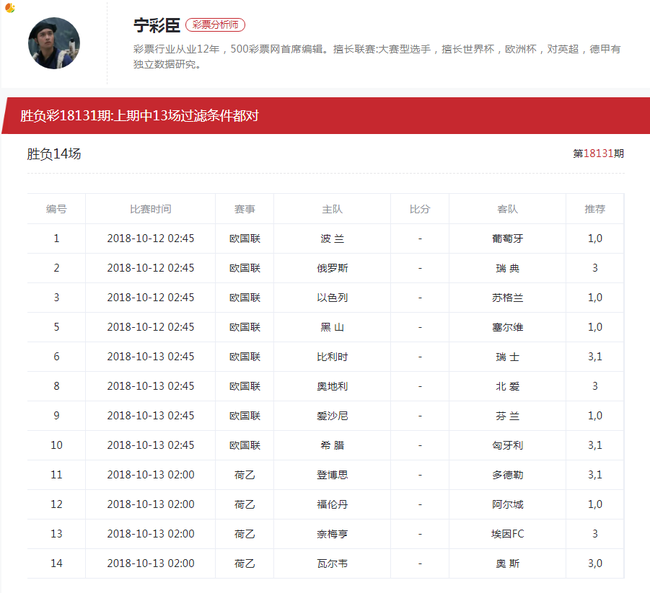Select away team 阿尔城
Screen dimensions: 650x593
point(507,505)
